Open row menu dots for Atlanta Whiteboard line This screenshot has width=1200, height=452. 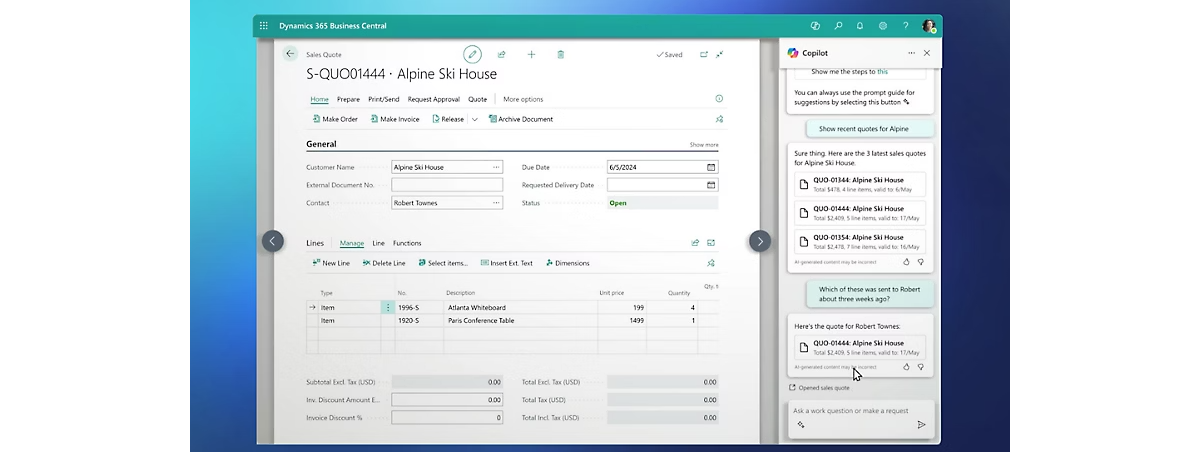point(388,308)
